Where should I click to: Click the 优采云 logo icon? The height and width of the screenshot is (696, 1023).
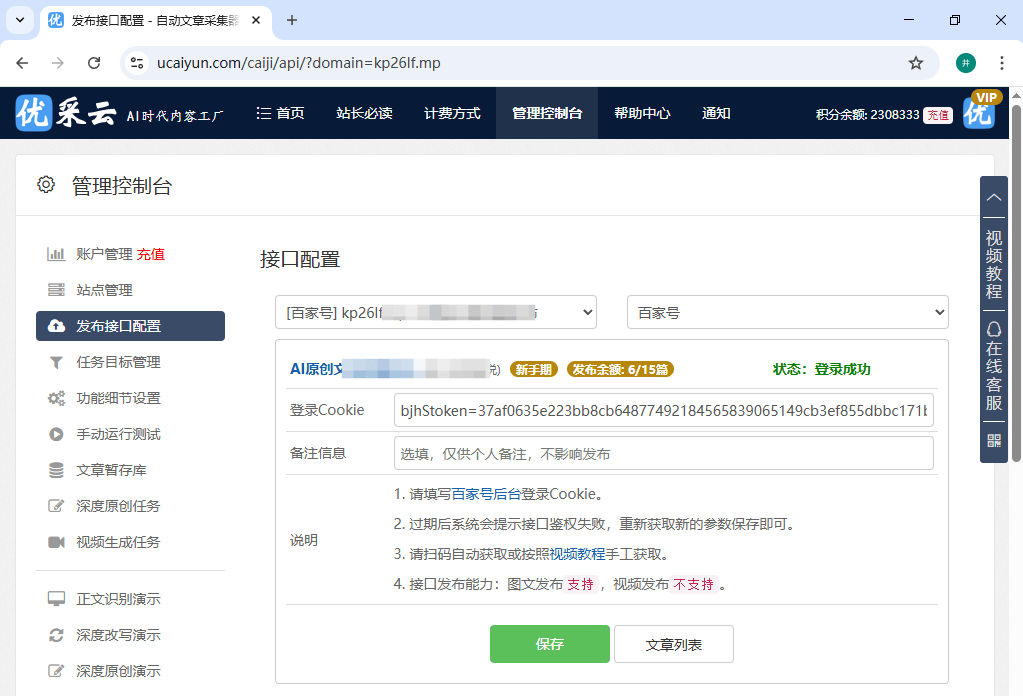click(32, 113)
